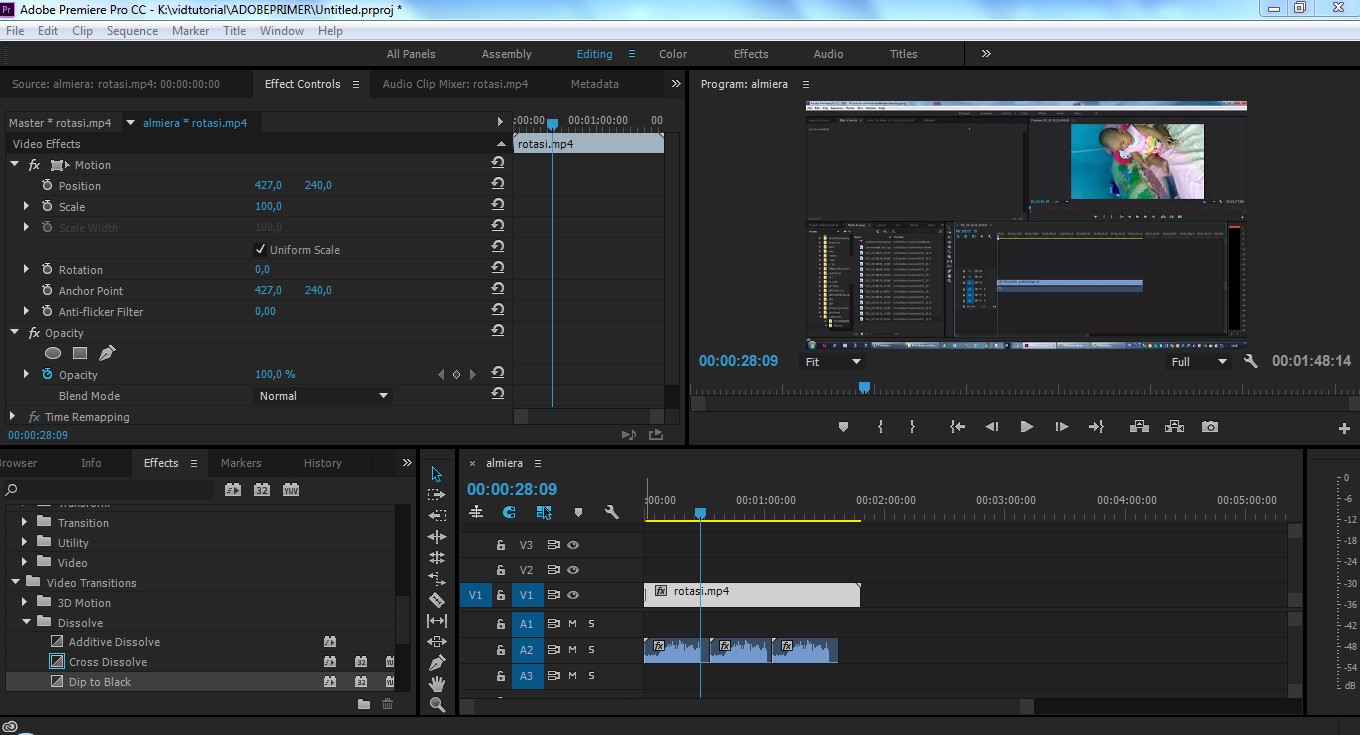
Task: Open the Sequence menu
Action: pyautogui.click(x=132, y=31)
